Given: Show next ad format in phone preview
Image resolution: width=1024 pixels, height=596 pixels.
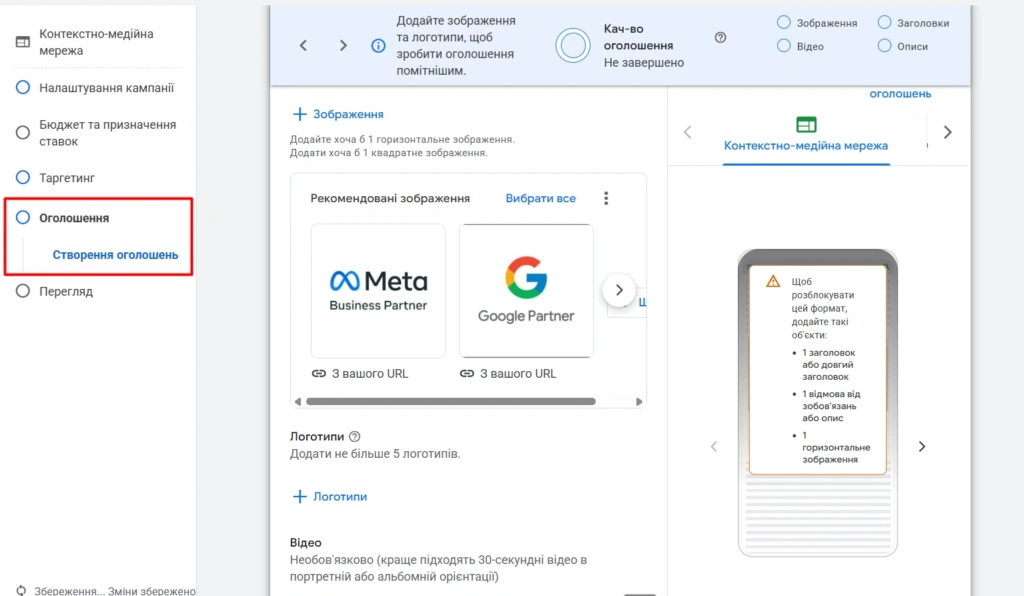Looking at the screenshot, I should click(921, 447).
